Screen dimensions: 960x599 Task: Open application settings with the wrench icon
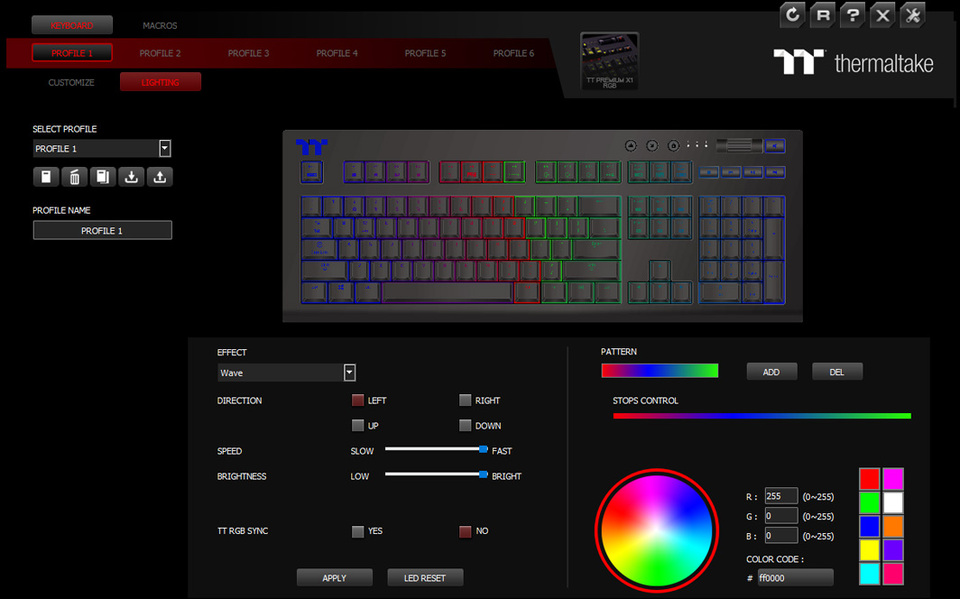coord(912,16)
